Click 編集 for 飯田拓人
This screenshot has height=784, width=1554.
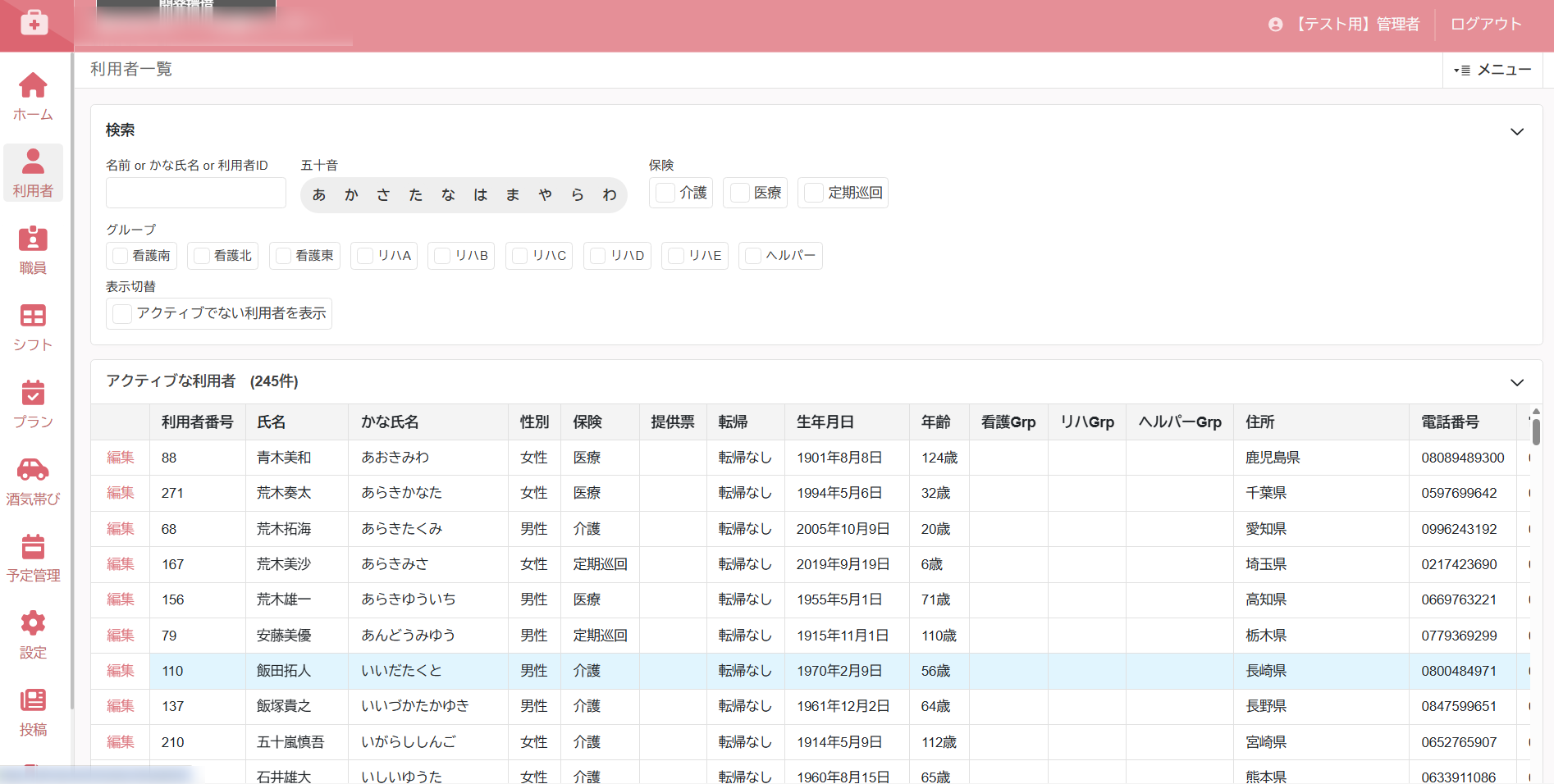pyautogui.click(x=121, y=671)
